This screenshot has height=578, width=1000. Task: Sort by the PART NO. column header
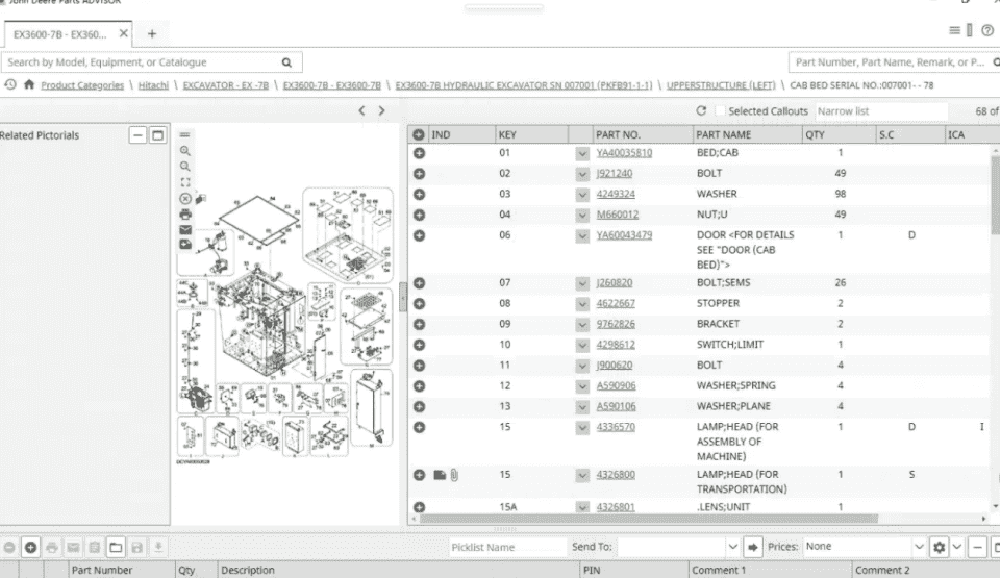pos(618,135)
